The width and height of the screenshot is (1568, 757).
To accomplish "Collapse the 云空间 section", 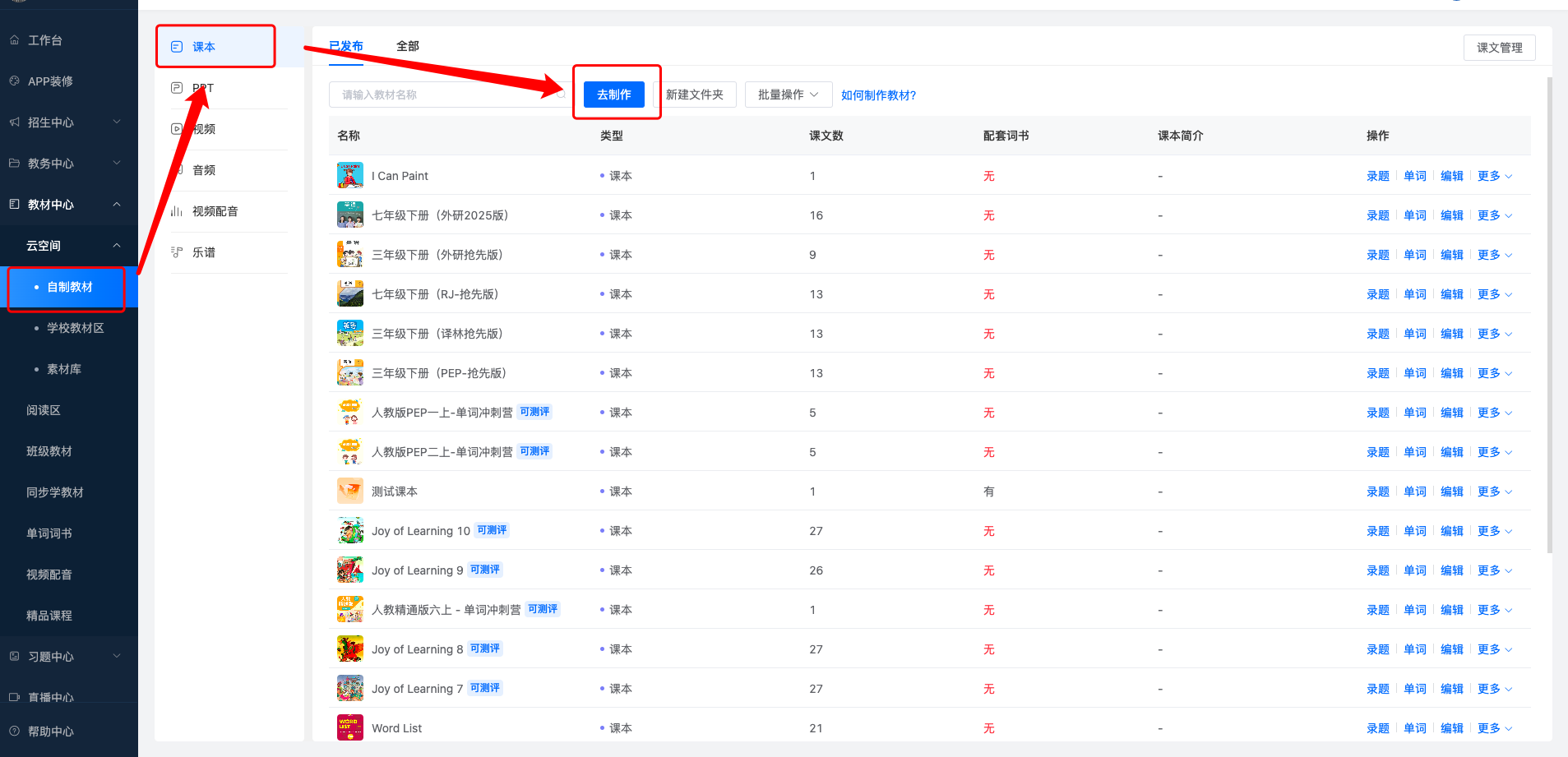I will [x=117, y=245].
